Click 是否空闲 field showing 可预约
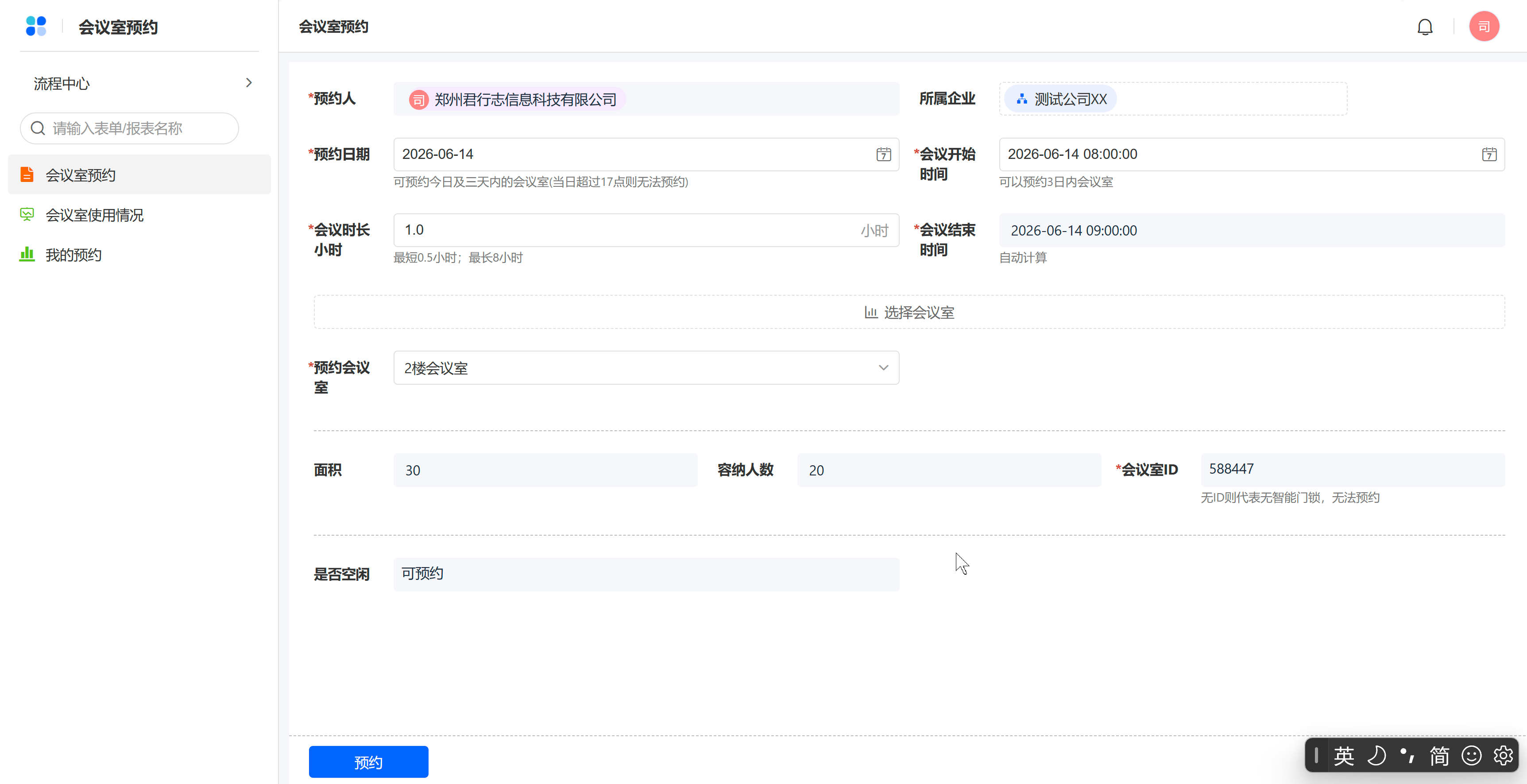The image size is (1527, 784). point(646,574)
